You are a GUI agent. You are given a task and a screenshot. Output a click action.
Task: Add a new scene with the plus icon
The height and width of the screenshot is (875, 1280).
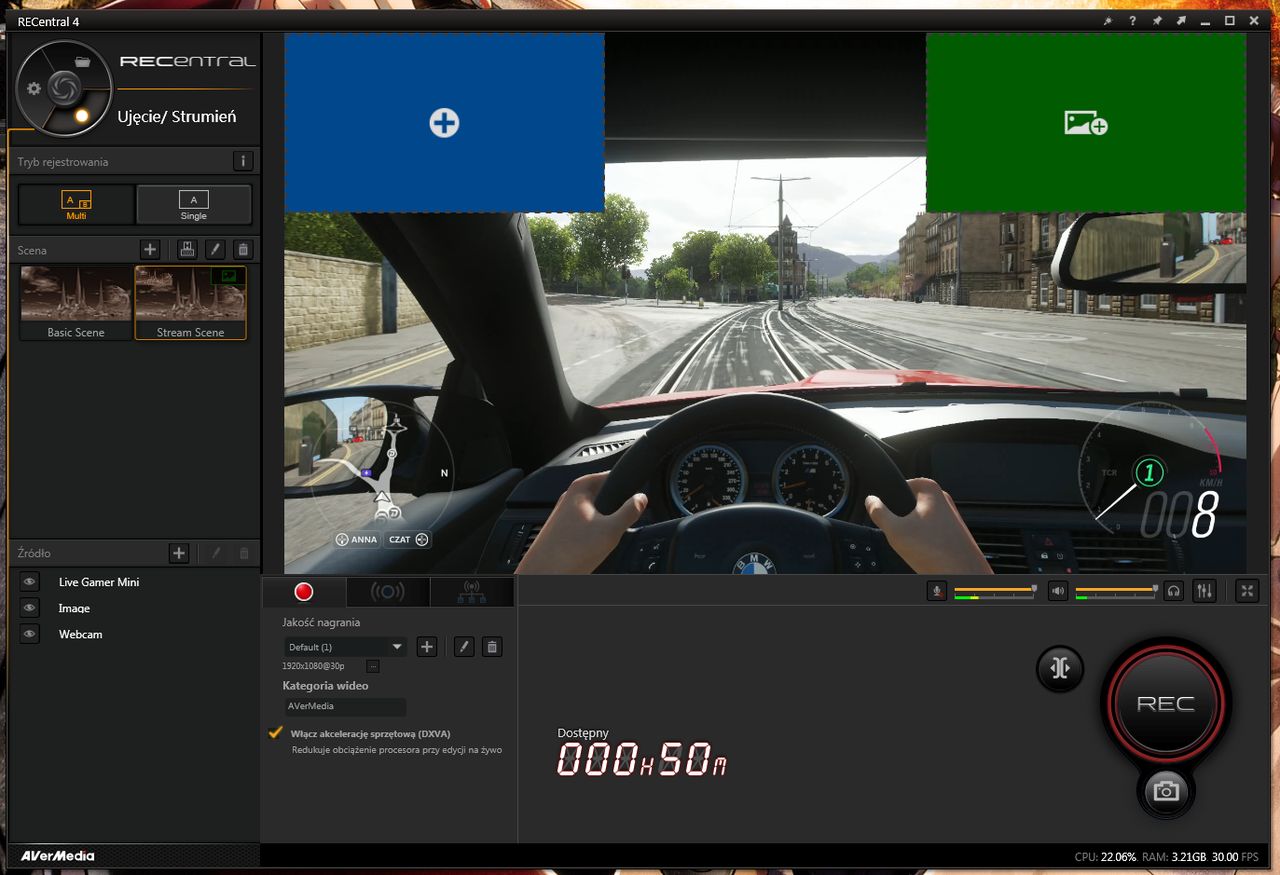tap(150, 249)
